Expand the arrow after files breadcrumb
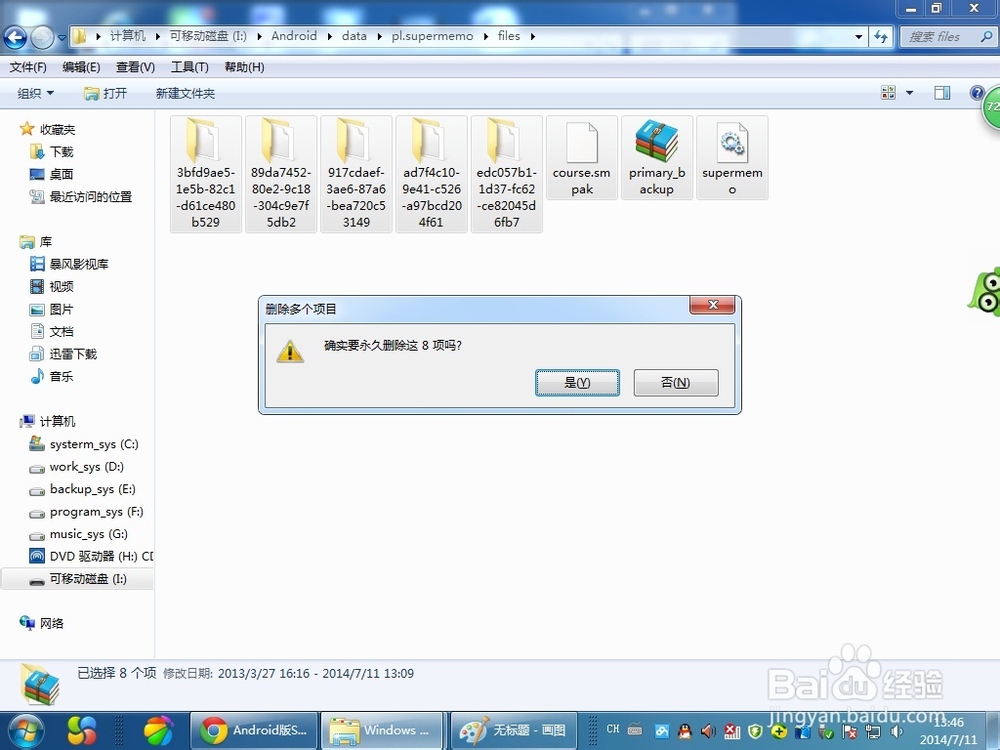1000x750 pixels. coord(533,36)
